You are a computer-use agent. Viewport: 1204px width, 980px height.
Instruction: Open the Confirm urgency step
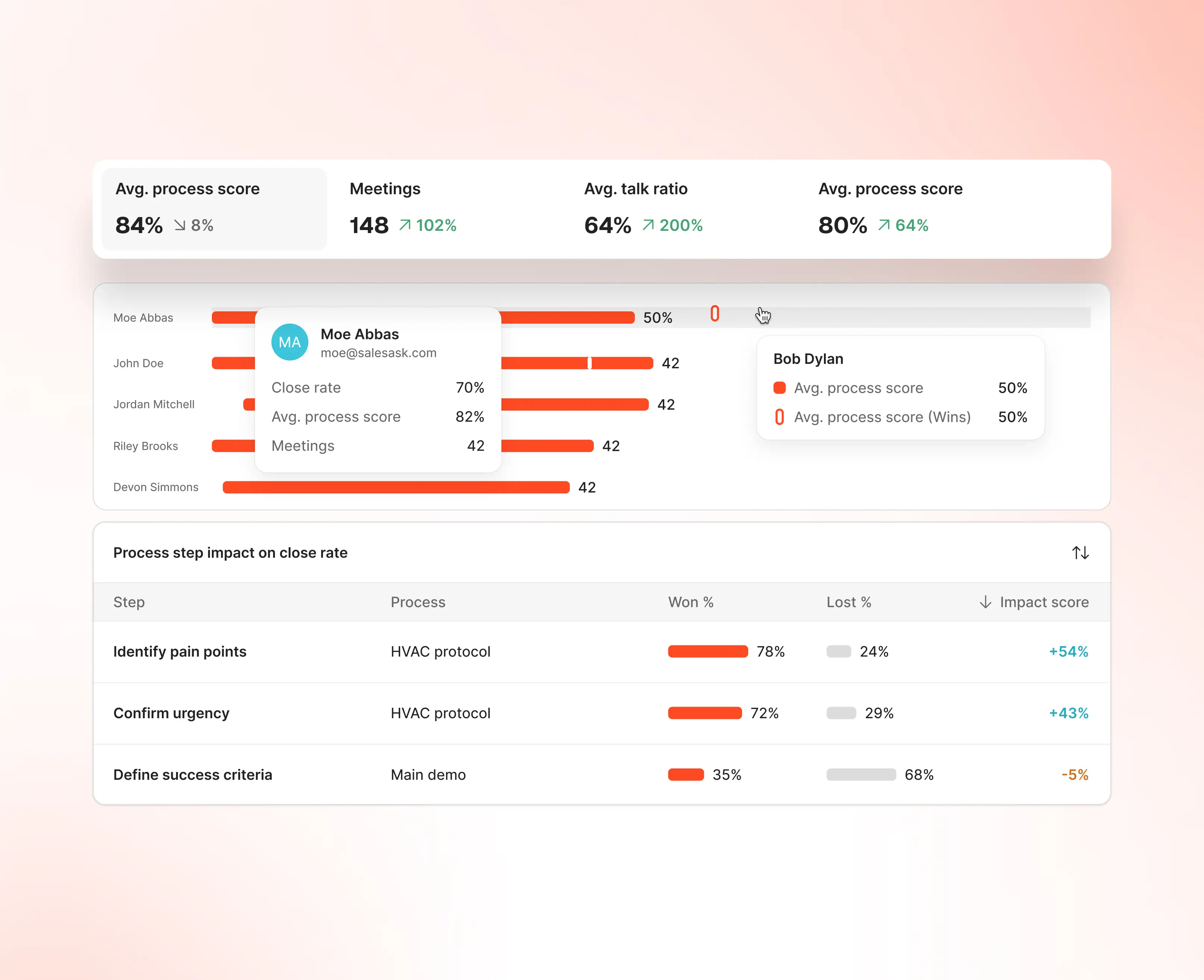click(x=171, y=713)
